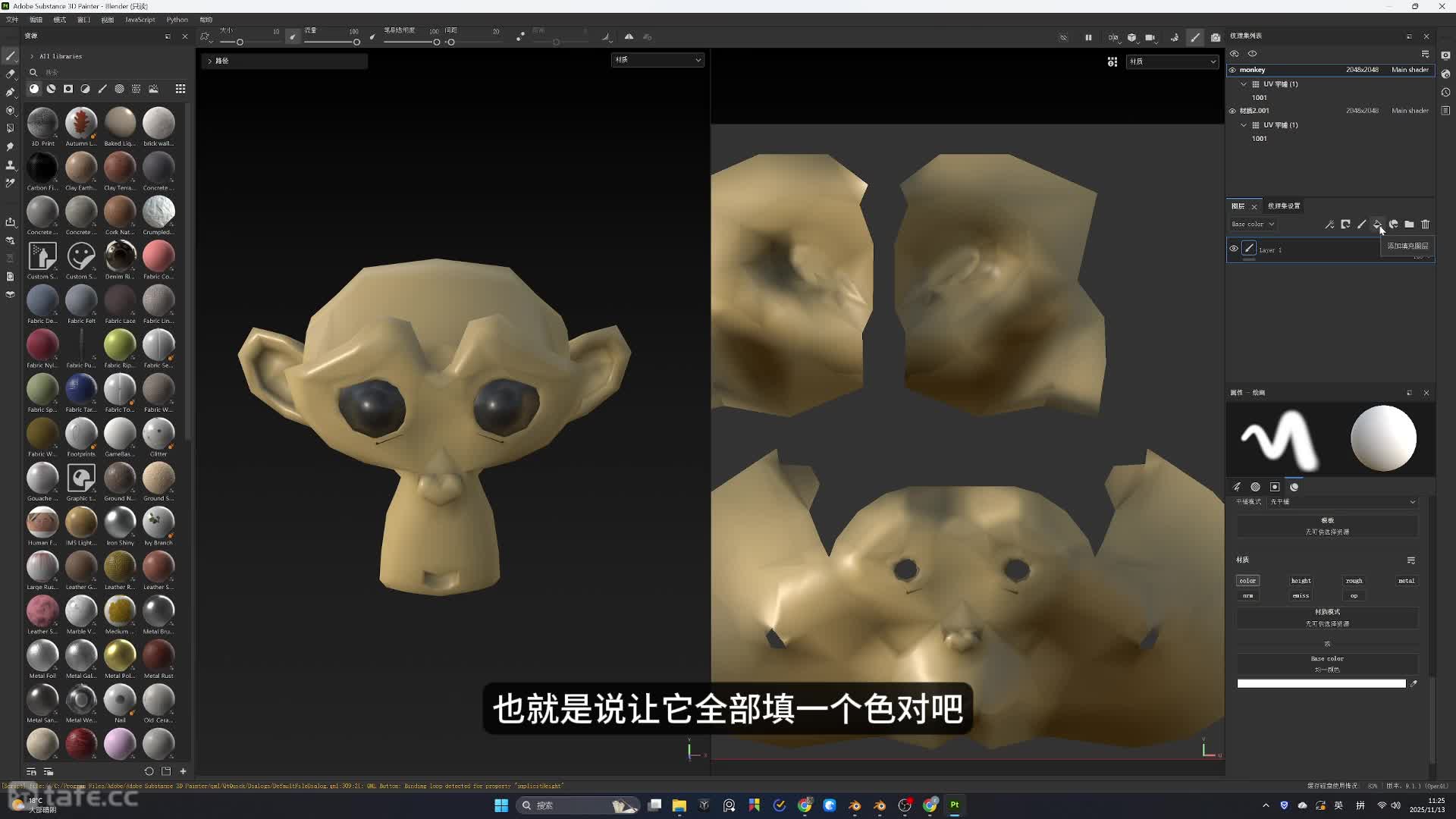Hide the monkey texture set visibility
This screenshot has width=1456, height=819.
point(1234,70)
